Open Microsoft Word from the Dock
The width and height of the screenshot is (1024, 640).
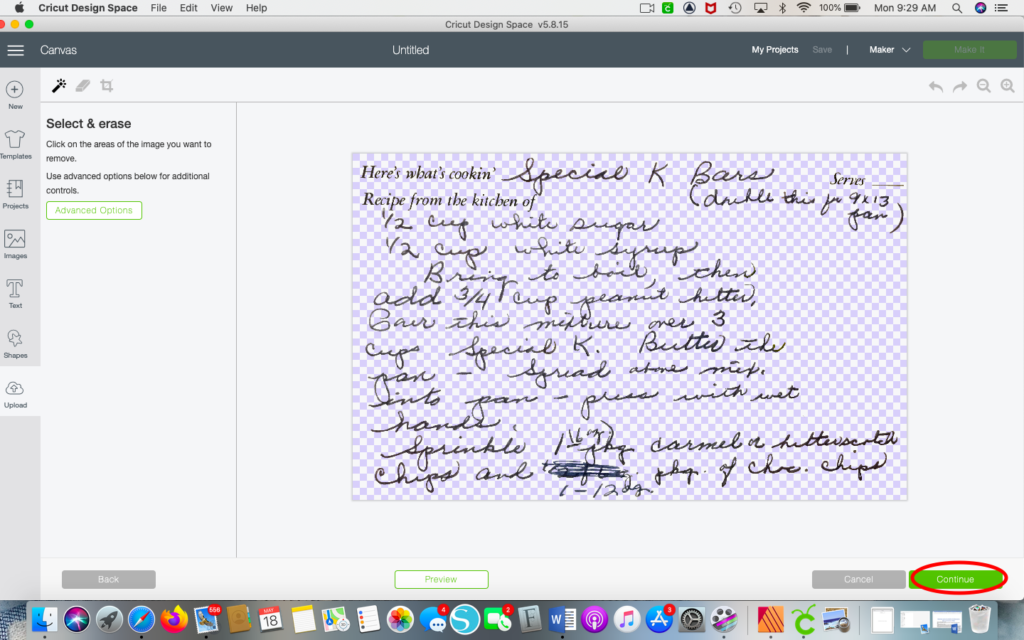[562, 619]
